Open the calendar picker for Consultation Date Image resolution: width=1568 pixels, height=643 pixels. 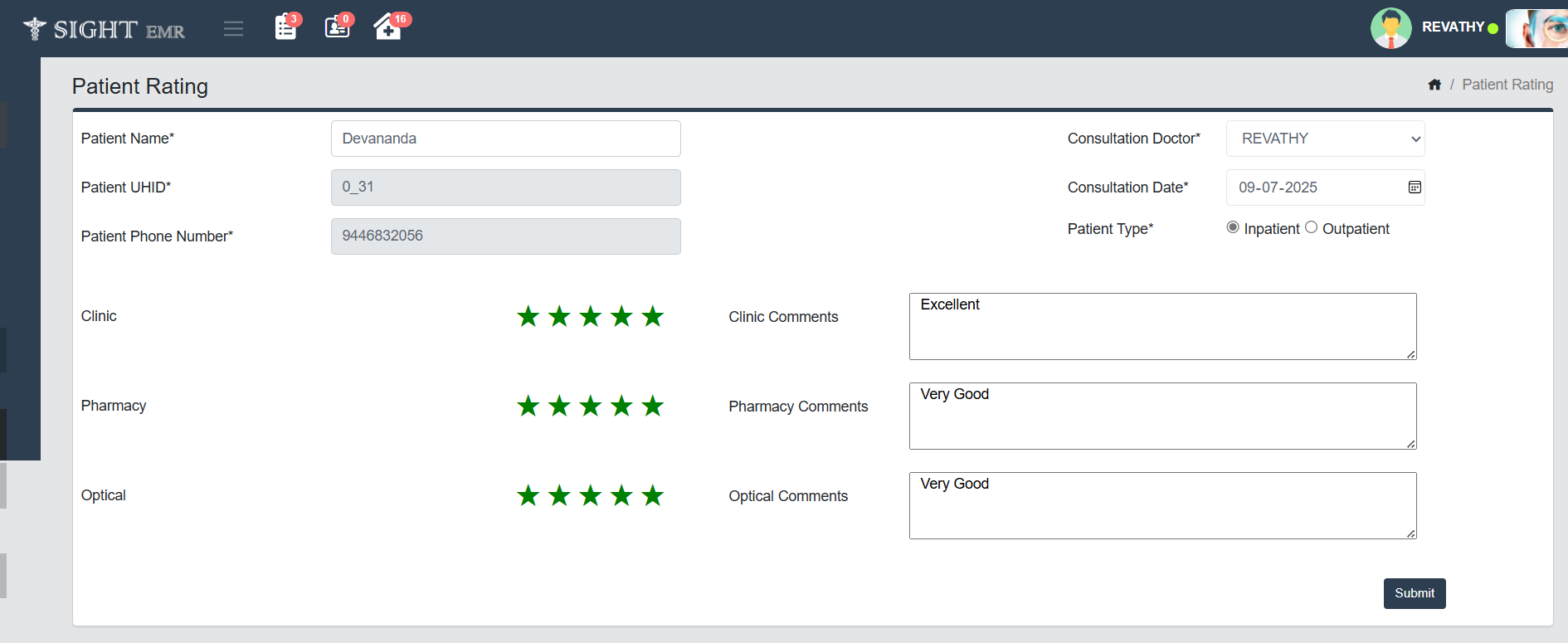(x=1415, y=188)
